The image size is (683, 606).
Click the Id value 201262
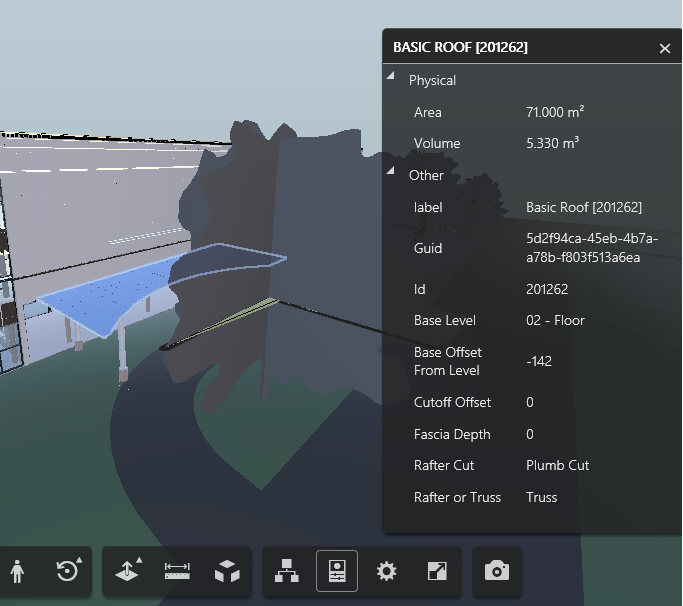click(547, 289)
